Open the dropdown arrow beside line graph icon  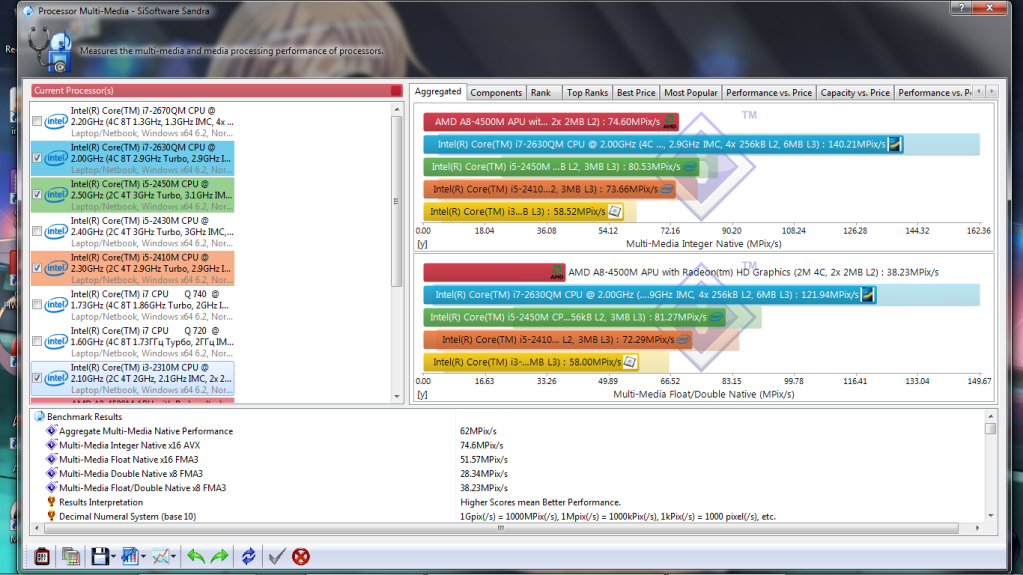coord(174,557)
